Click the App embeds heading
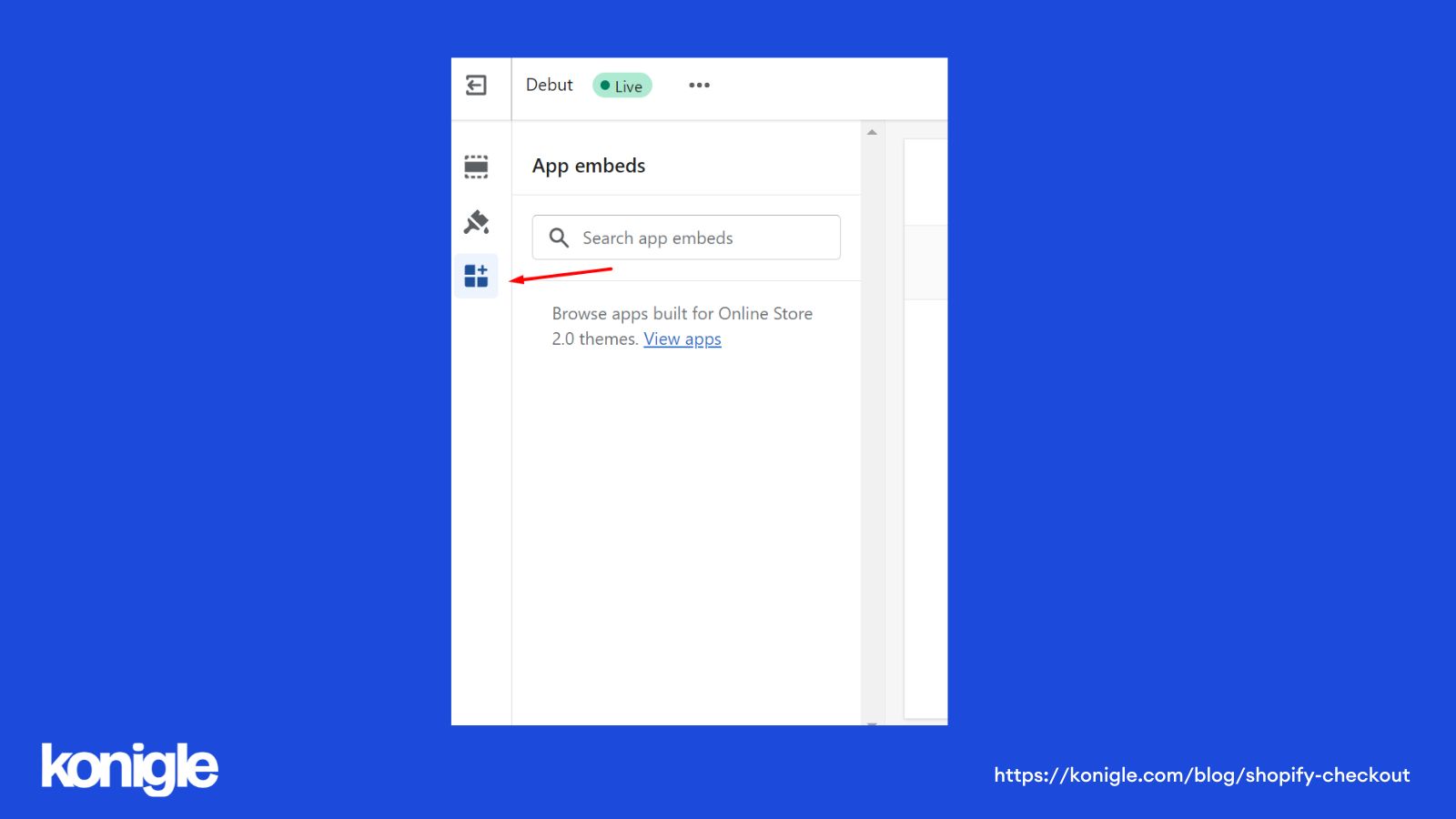 coord(589,166)
